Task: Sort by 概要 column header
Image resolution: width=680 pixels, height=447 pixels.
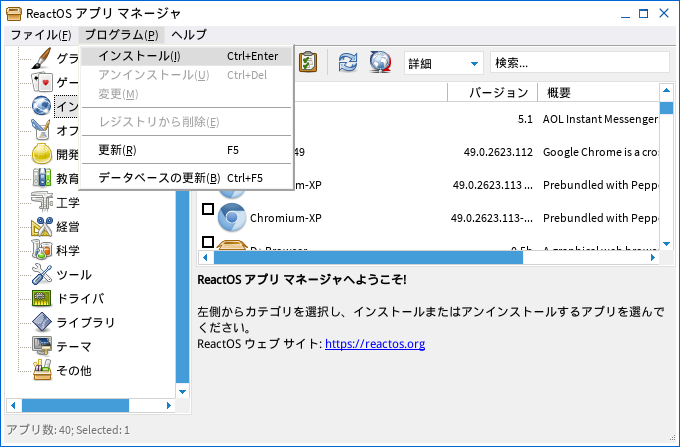Action: [598, 92]
